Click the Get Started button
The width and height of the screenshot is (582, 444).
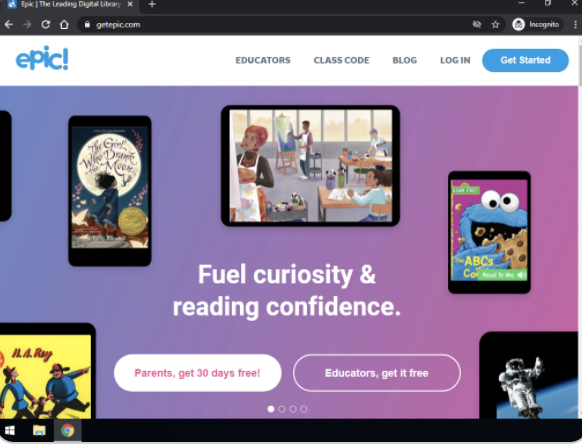tap(525, 60)
